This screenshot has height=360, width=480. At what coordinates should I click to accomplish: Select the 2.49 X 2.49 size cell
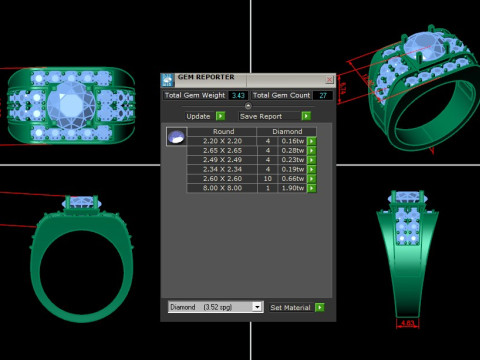coord(222,160)
